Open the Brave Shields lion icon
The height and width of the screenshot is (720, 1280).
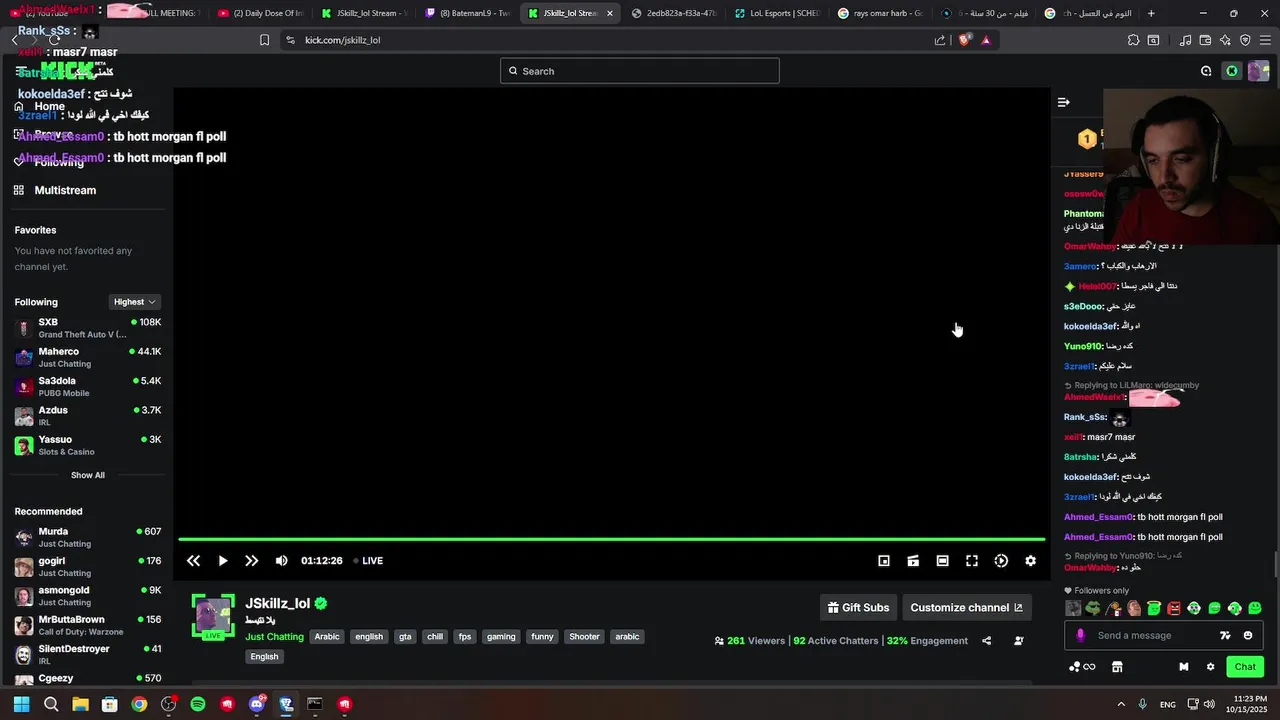[965, 40]
